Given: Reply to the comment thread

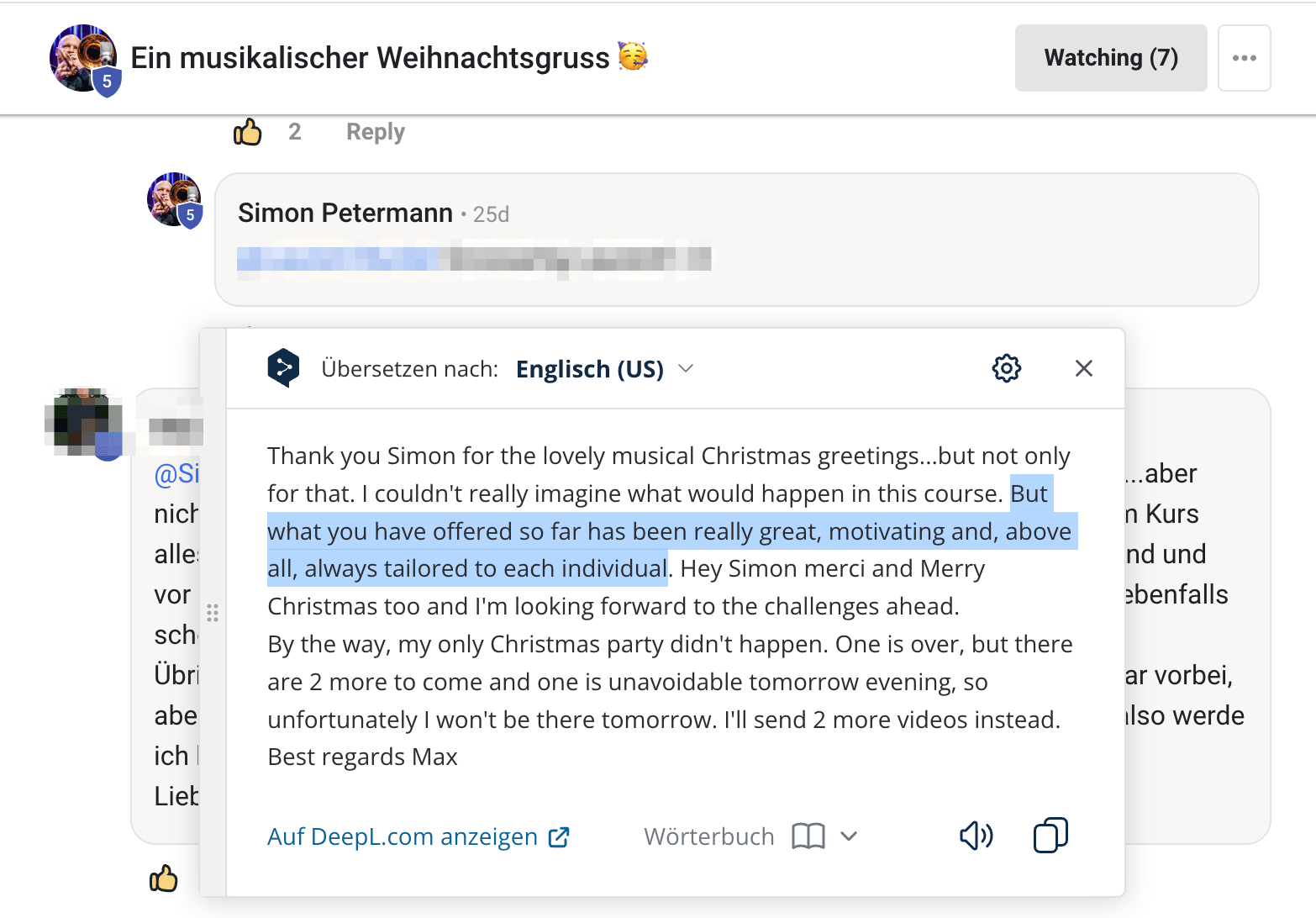Looking at the screenshot, I should (375, 132).
